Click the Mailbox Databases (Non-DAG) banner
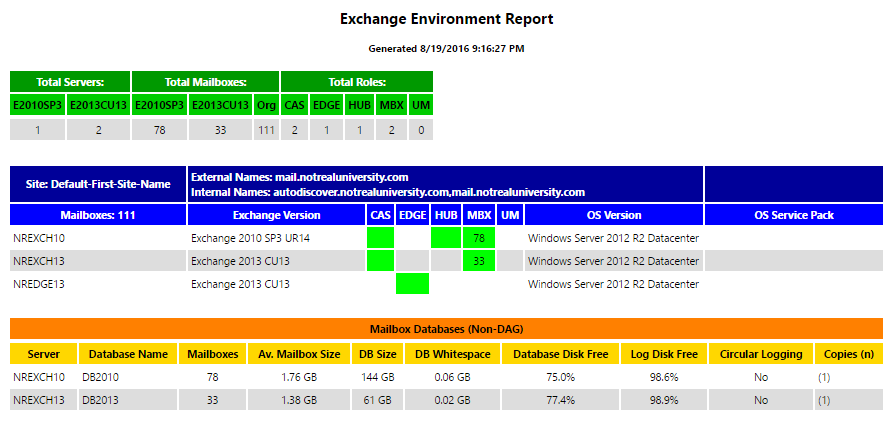 [446, 329]
